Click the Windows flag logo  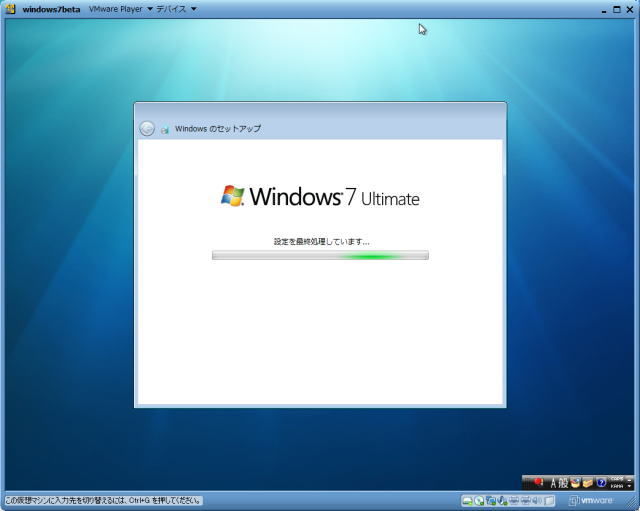pos(232,196)
